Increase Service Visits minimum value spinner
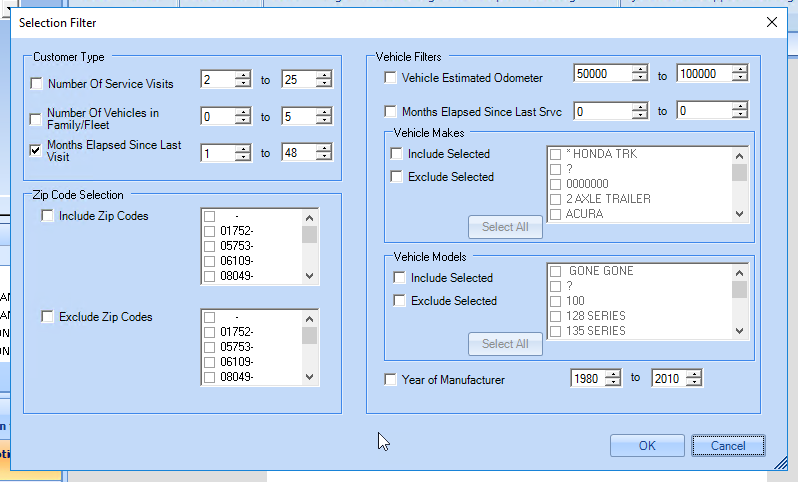 pyautogui.click(x=242, y=75)
